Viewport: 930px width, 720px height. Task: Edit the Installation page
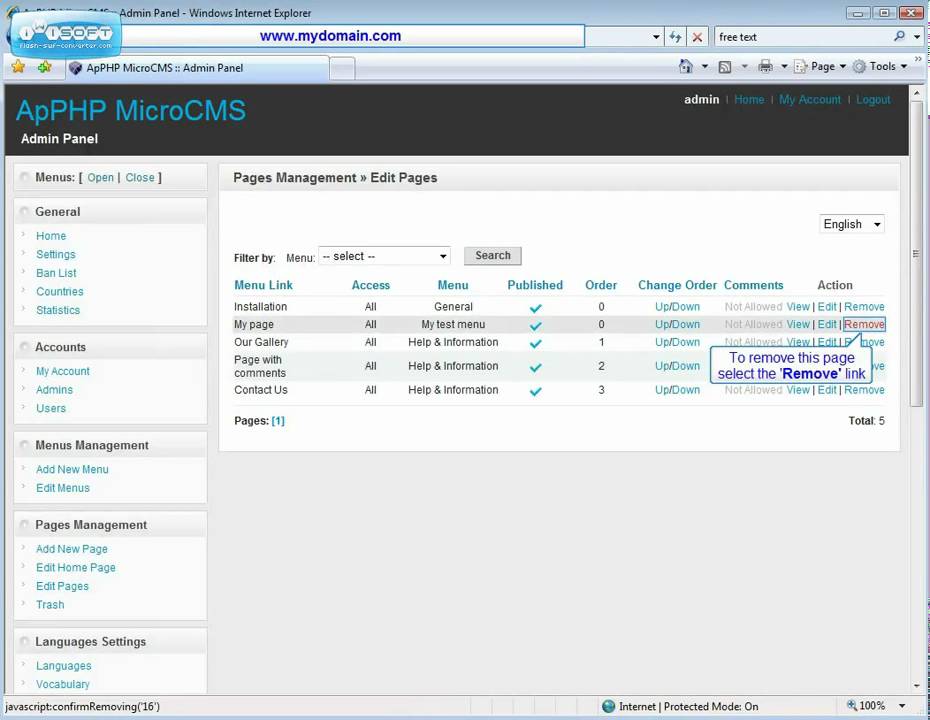point(827,307)
